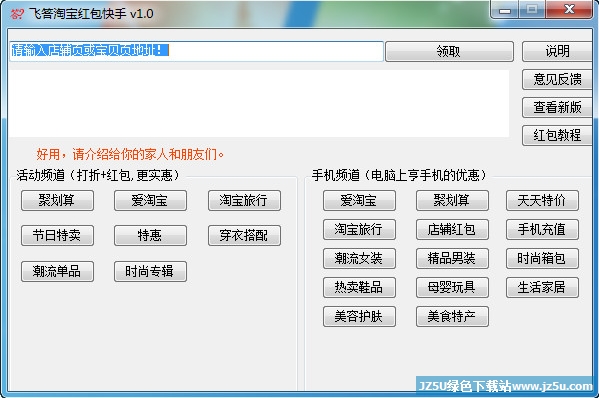The image size is (599, 398).
Task: Open 淘宝旅行 in the 手机频道 group
Action: (x=359, y=230)
